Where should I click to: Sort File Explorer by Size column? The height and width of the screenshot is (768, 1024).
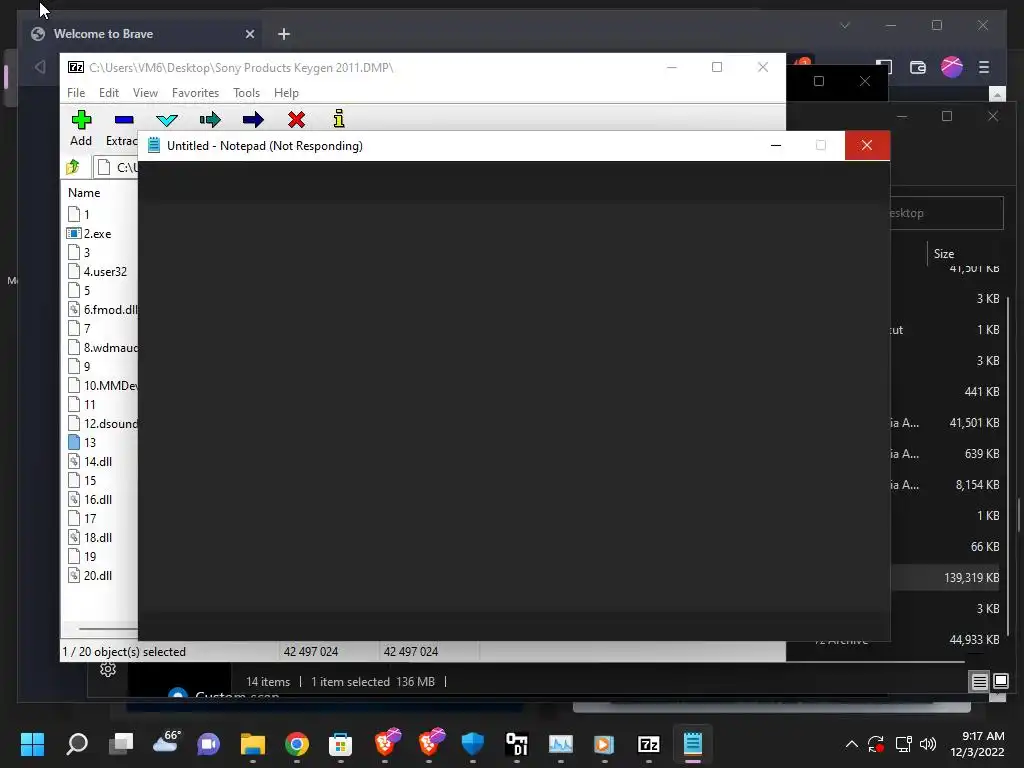(x=944, y=253)
